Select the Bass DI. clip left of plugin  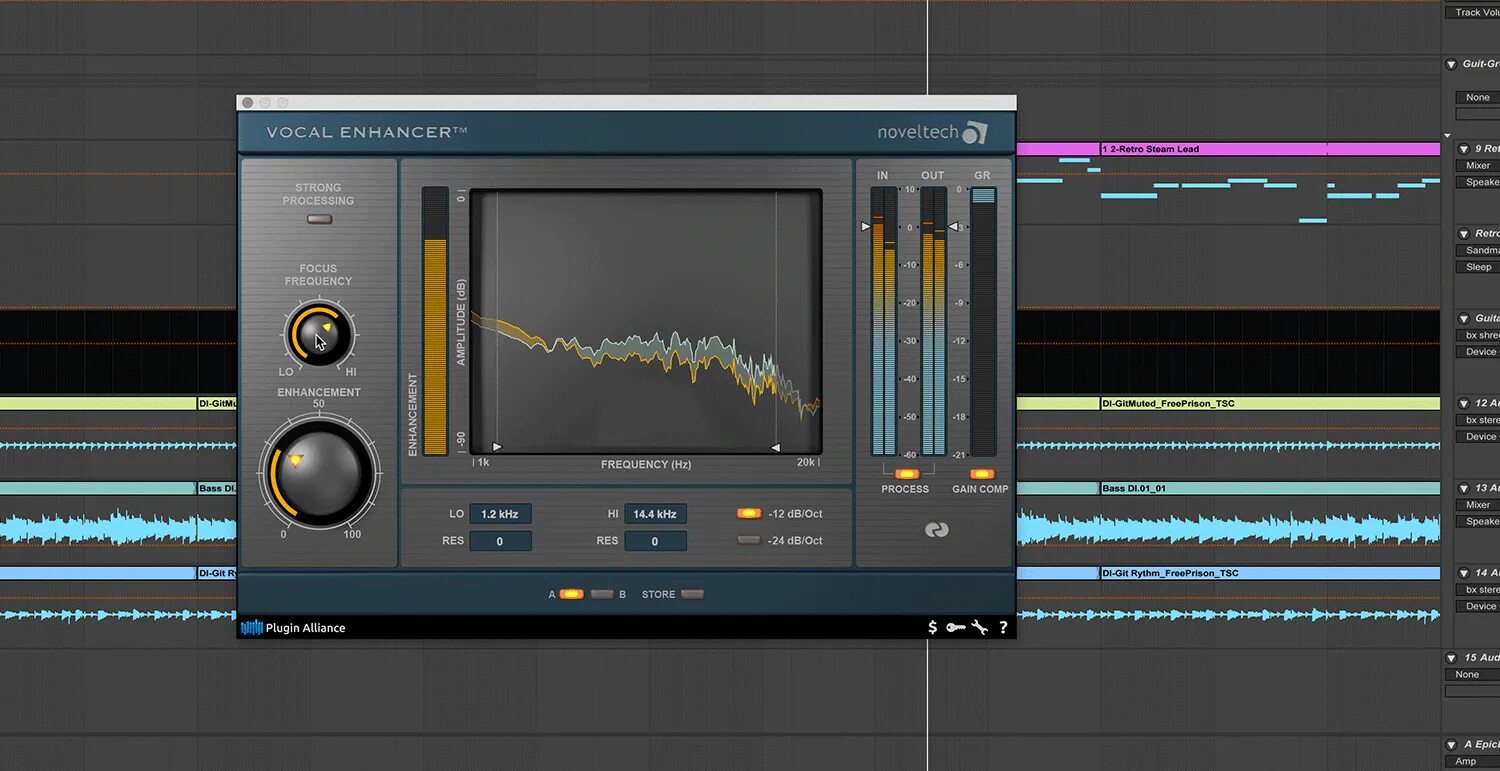217,488
